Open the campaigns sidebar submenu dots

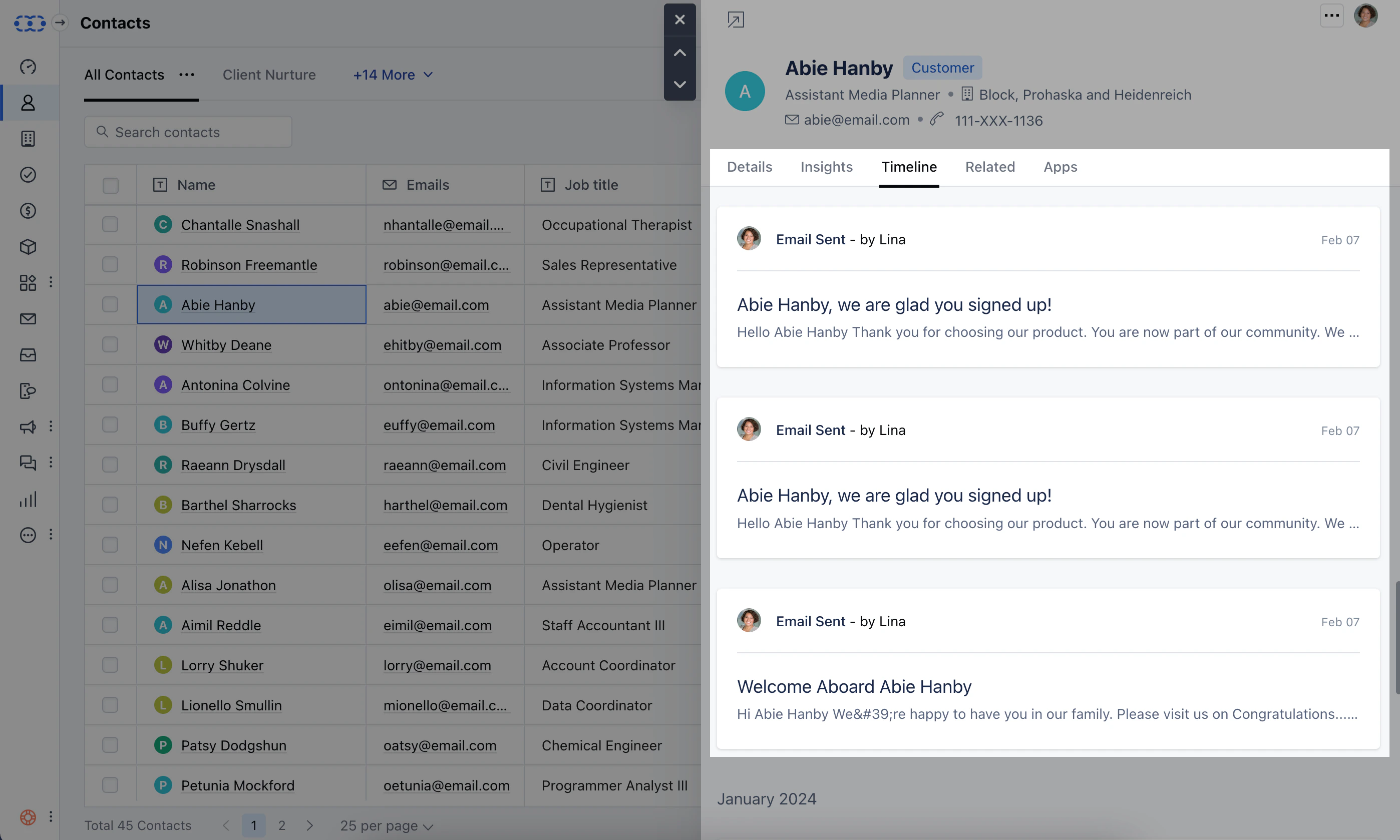[51, 426]
